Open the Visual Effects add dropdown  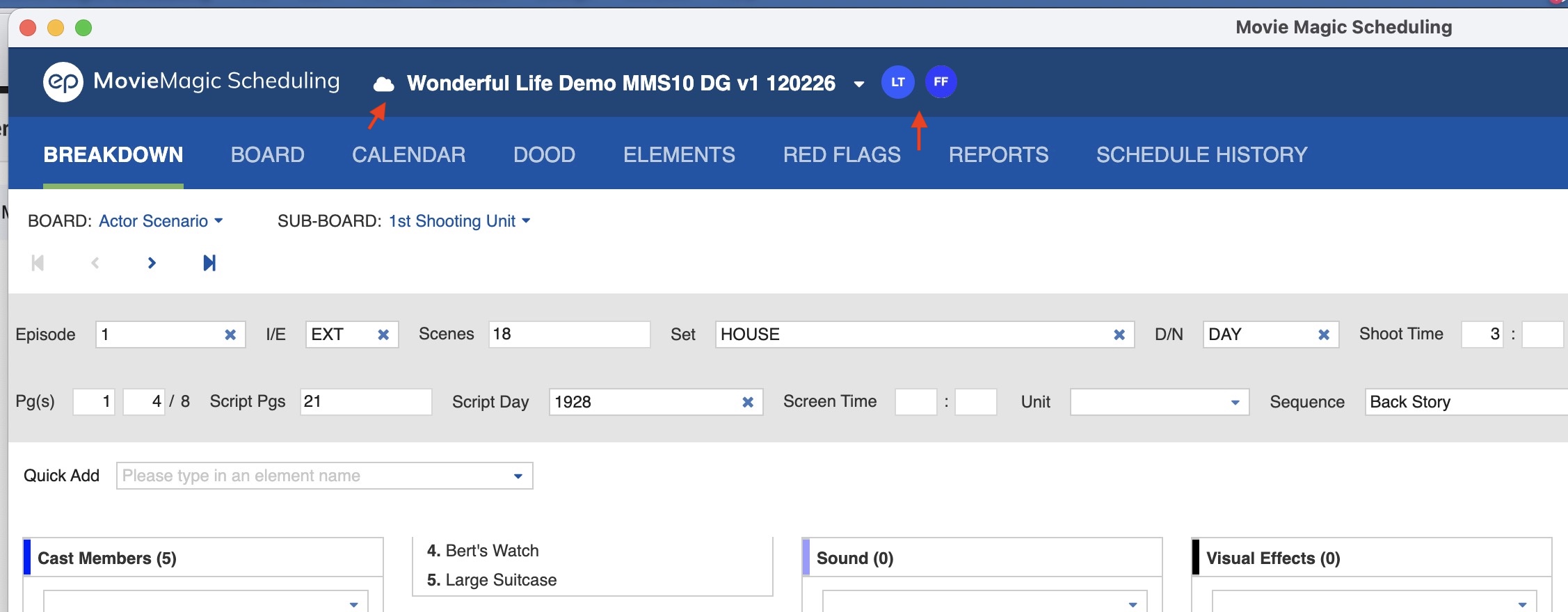1523,604
